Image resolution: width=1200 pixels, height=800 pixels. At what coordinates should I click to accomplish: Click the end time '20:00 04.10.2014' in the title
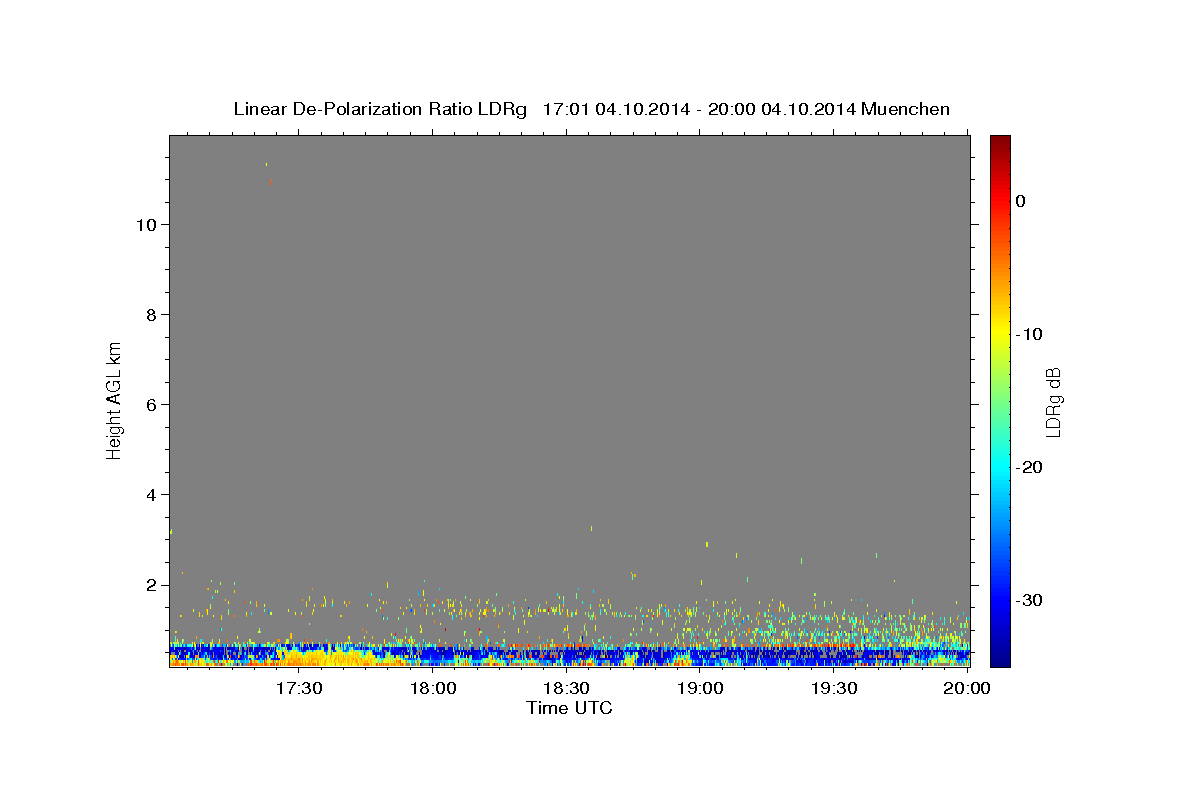click(x=781, y=109)
